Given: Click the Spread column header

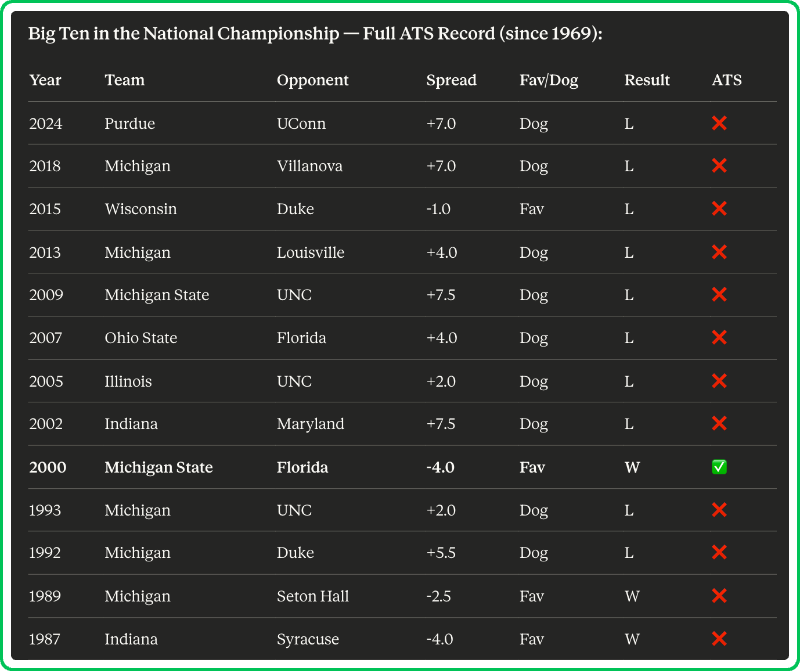Looking at the screenshot, I should click(x=451, y=80).
